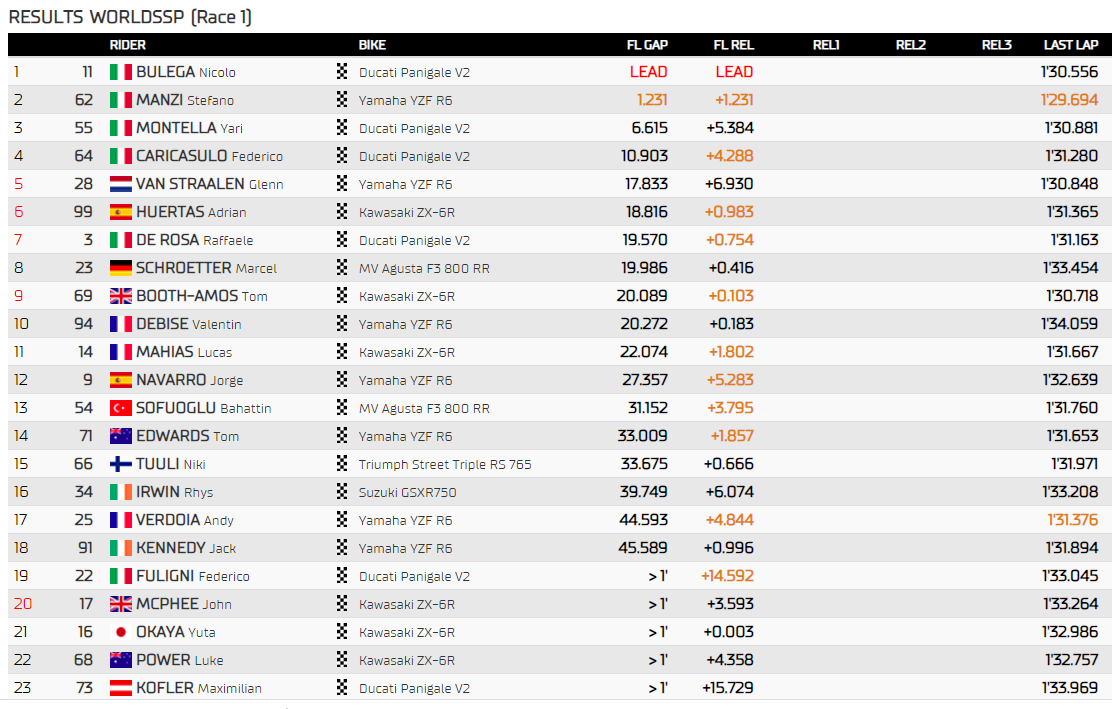Click the checkered flag icon in Manzi's row
The width and height of the screenshot is (1112, 709).
pos(342,100)
